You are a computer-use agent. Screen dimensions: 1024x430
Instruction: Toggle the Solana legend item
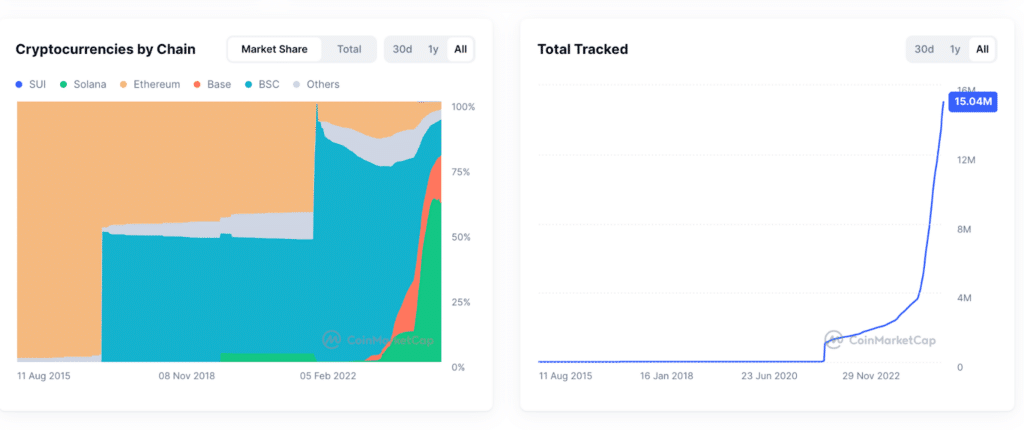tap(83, 84)
